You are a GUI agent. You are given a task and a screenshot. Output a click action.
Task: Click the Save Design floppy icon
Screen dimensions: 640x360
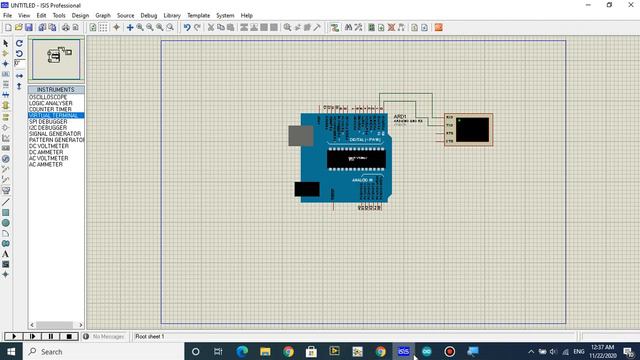(x=29, y=27)
